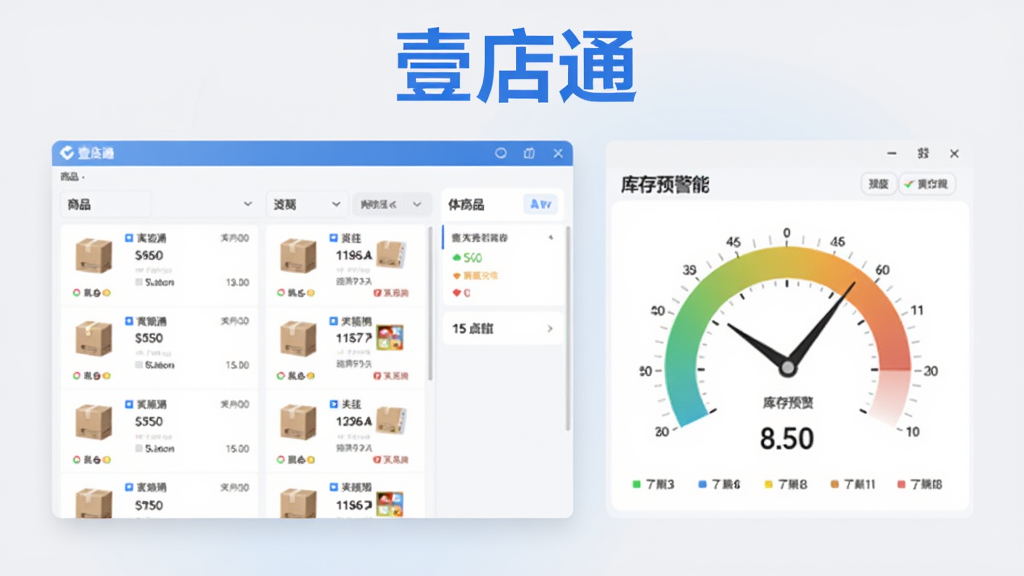Image resolution: width=1024 pixels, height=576 pixels.
Task: Select the yellow legend swatch
Action: coord(768,484)
